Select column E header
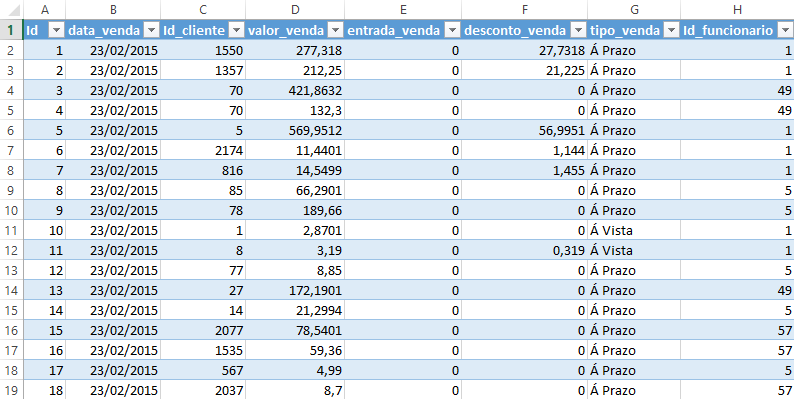 [403, 10]
